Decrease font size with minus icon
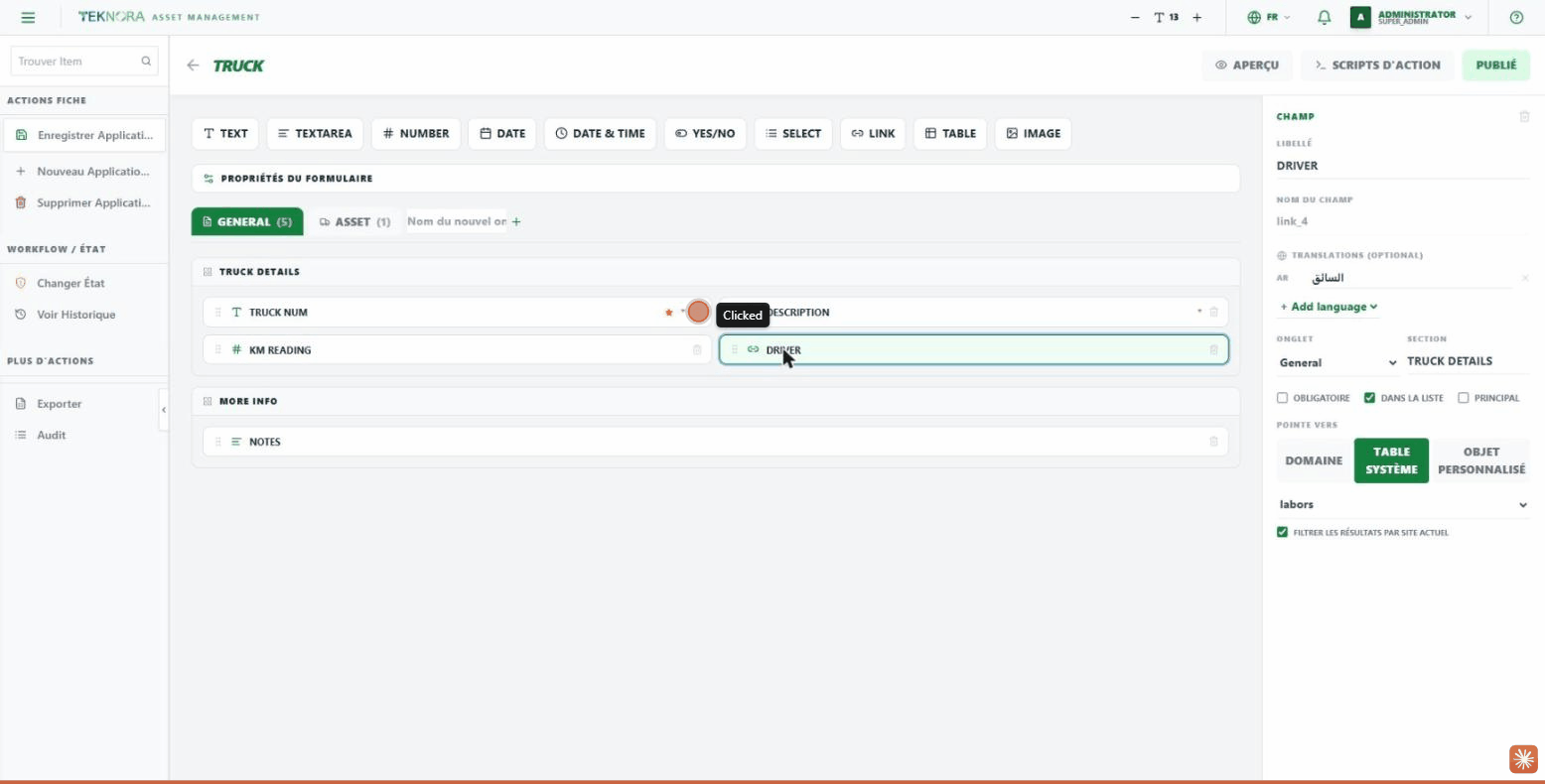 [1135, 18]
